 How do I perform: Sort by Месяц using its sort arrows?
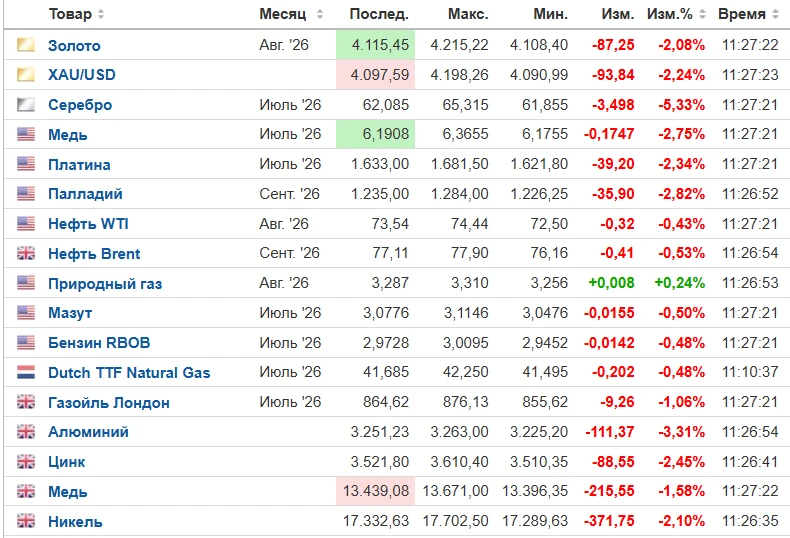click(x=319, y=14)
